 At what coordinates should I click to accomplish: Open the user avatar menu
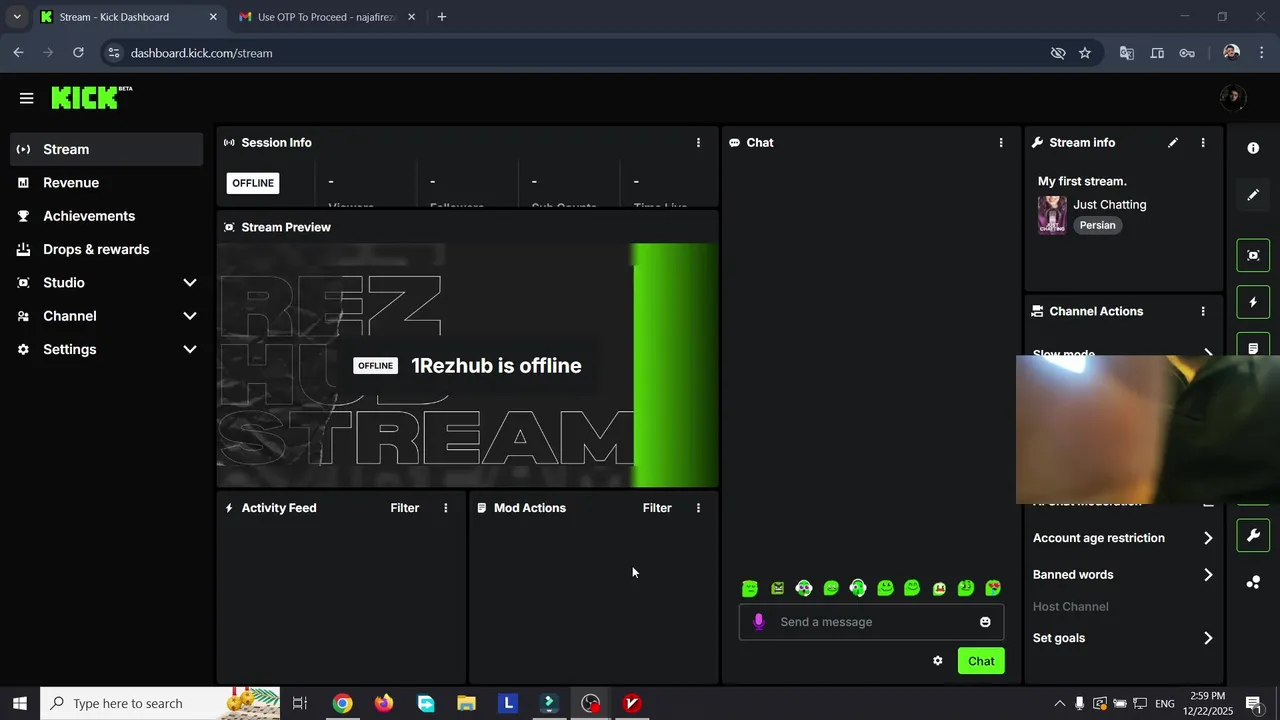click(1233, 98)
